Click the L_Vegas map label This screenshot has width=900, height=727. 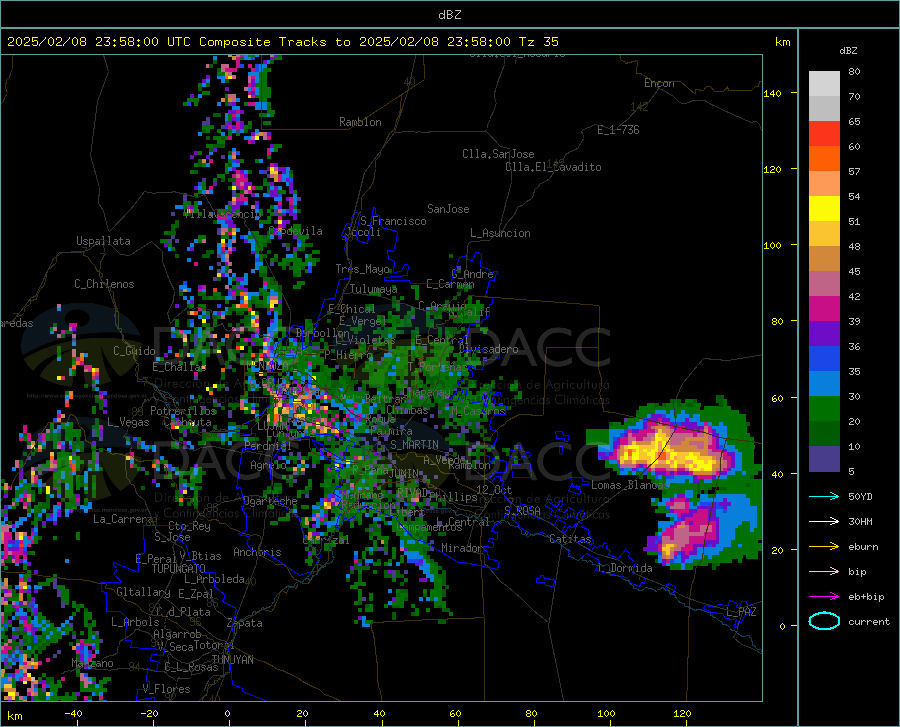(128, 422)
